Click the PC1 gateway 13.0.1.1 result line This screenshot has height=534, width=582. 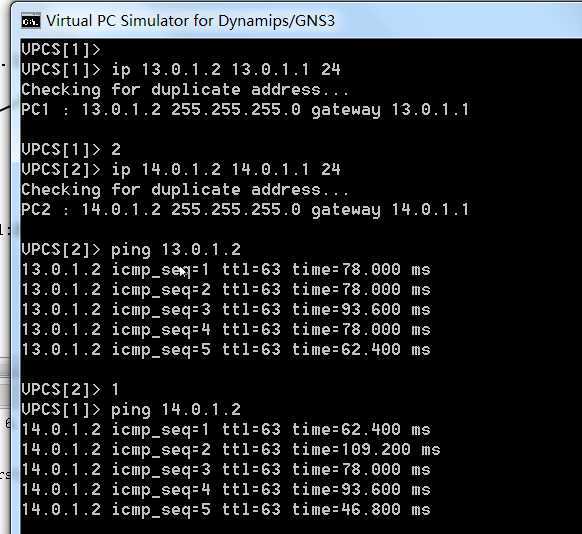(245, 109)
